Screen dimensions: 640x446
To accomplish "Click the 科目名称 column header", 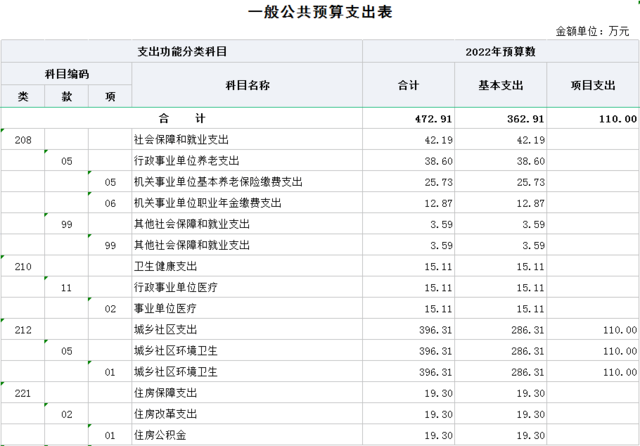I will click(246, 85).
